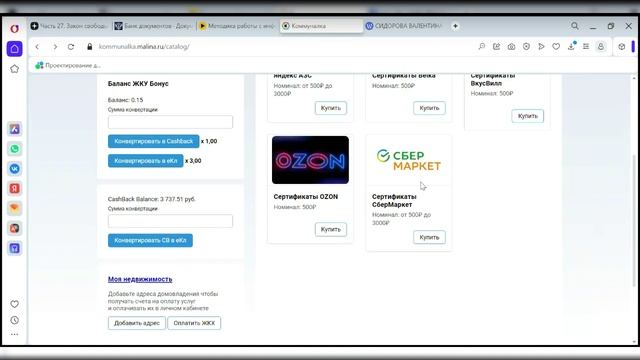
Task: Open downloads toolbar icon
Action: click(x=571, y=46)
